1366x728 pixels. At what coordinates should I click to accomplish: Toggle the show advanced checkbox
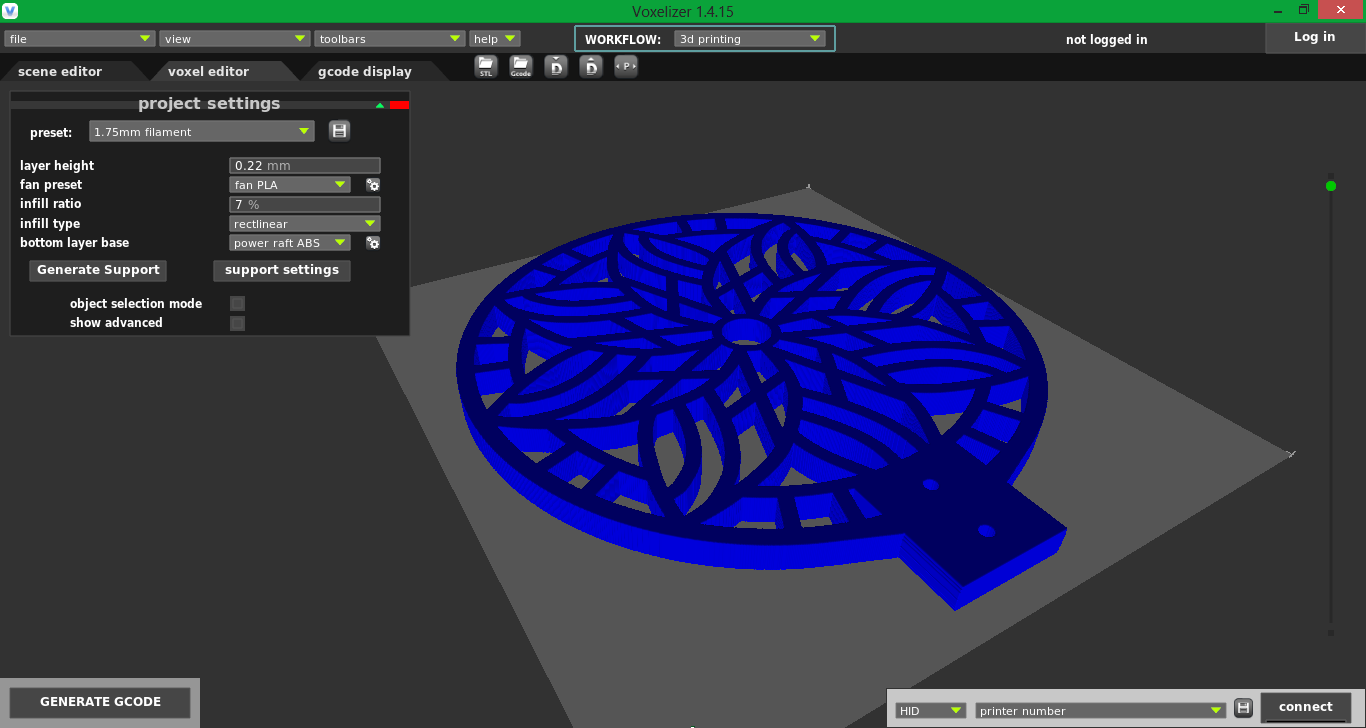click(x=237, y=323)
